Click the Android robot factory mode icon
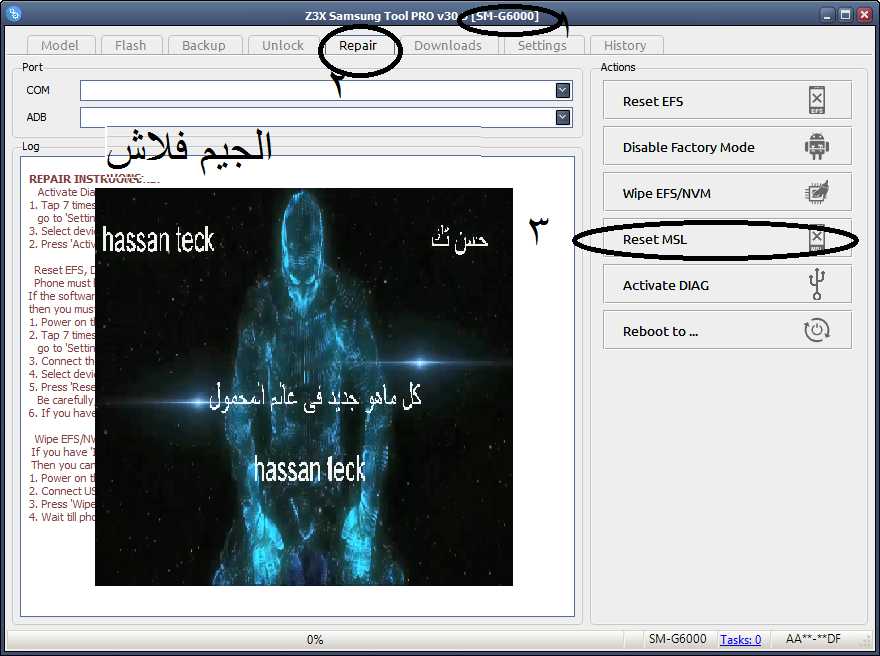The height and width of the screenshot is (656, 880). pyautogui.click(x=817, y=146)
